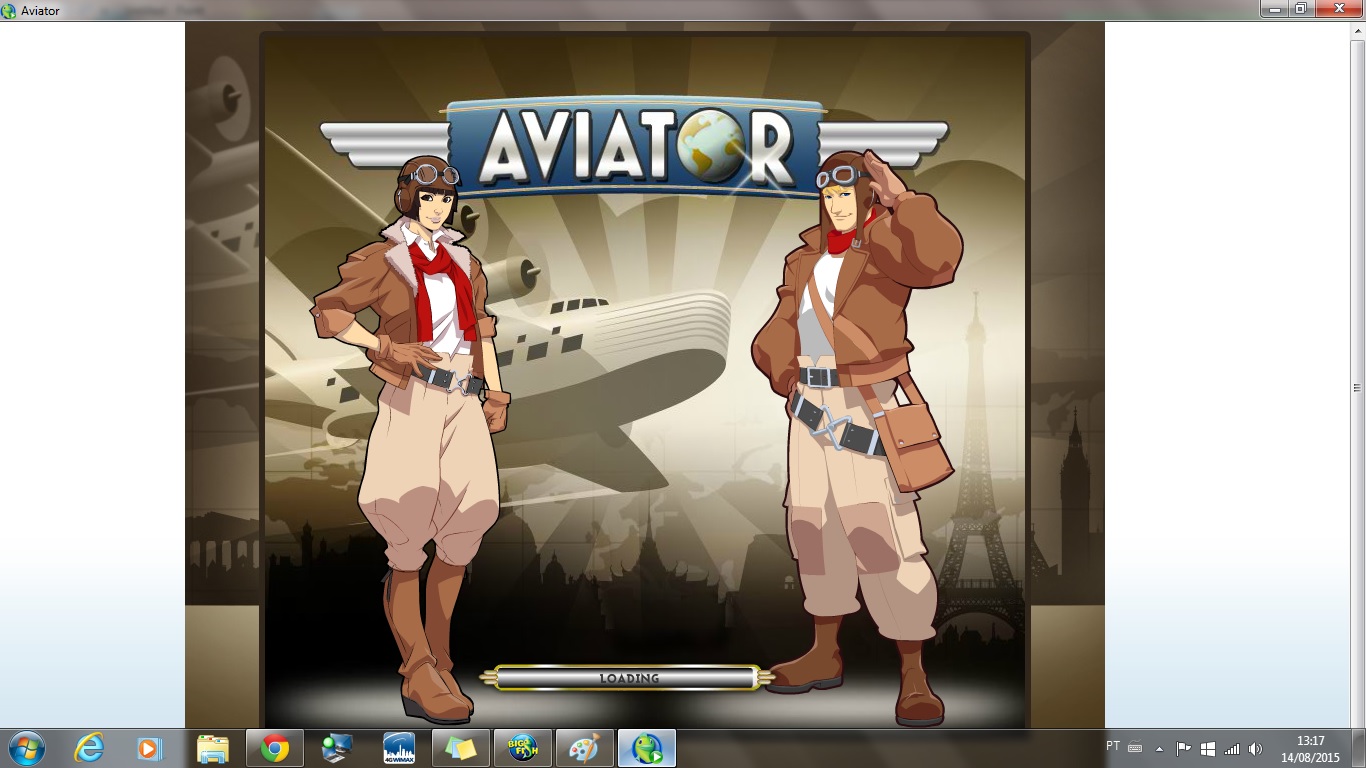The width and height of the screenshot is (1366, 768).
Task: Close the Aviator window
Action: [x=1337, y=8]
